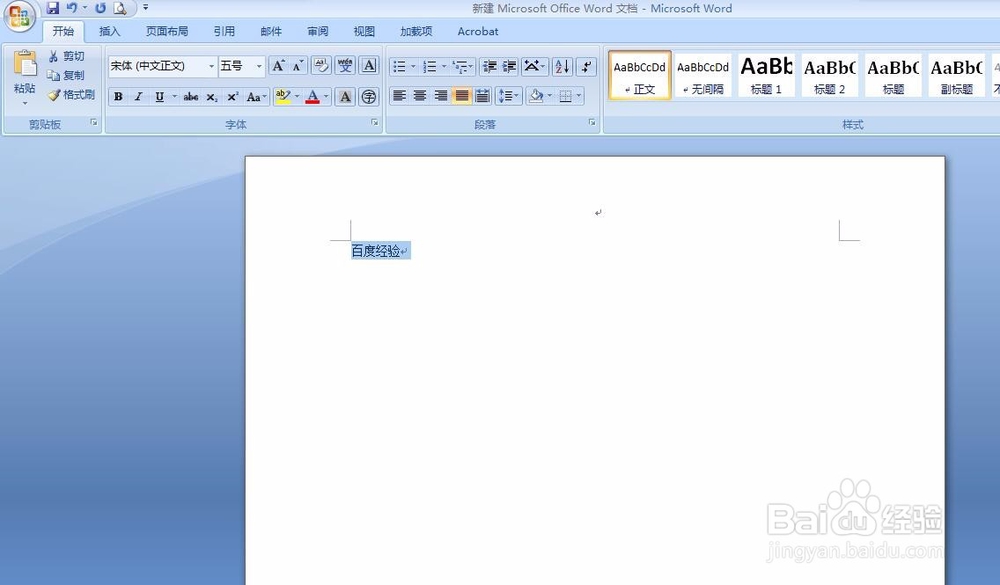Switch to the 邮件 tab

pyautogui.click(x=271, y=31)
